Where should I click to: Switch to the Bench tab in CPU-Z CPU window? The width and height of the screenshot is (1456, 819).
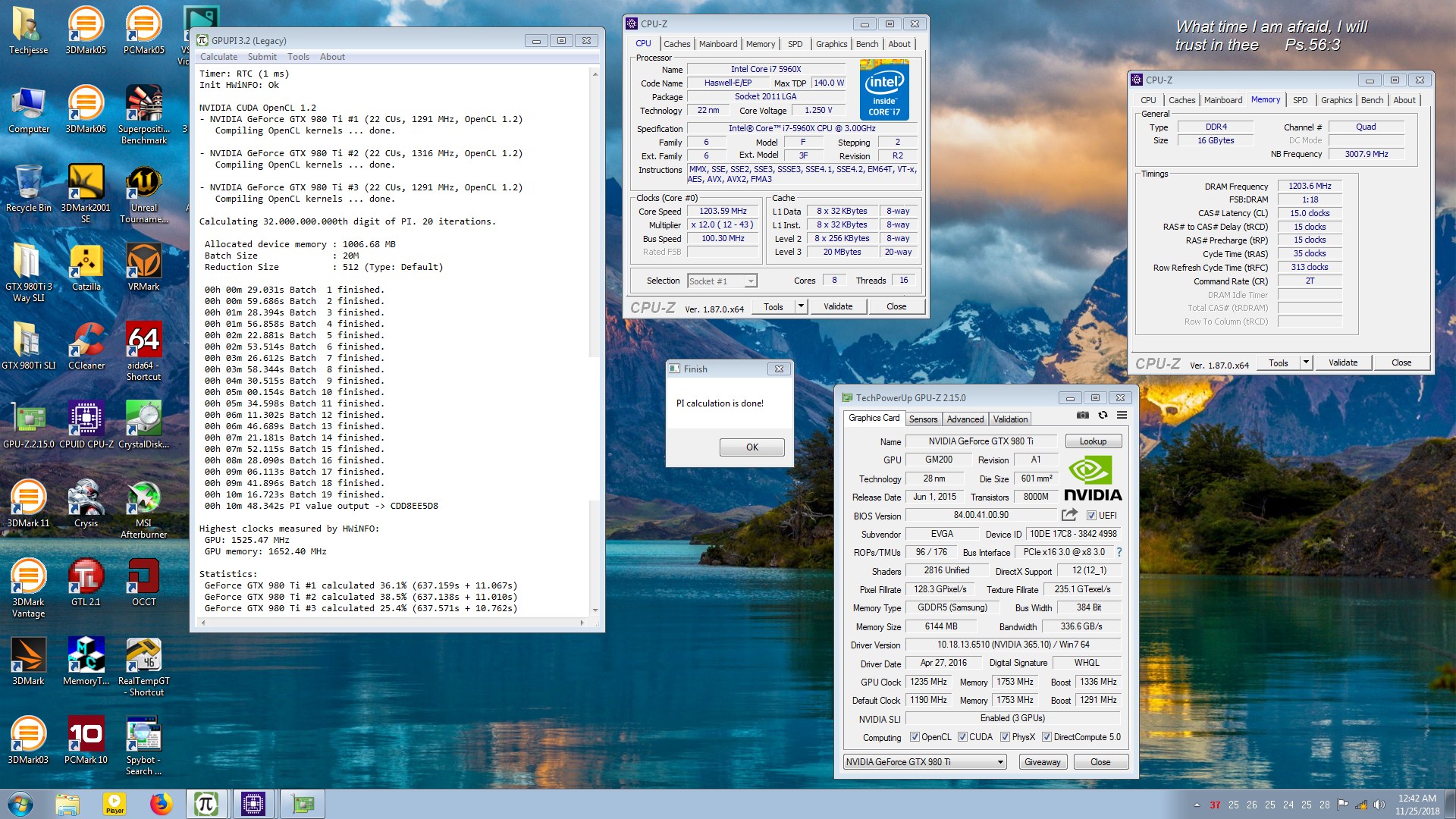click(x=867, y=44)
